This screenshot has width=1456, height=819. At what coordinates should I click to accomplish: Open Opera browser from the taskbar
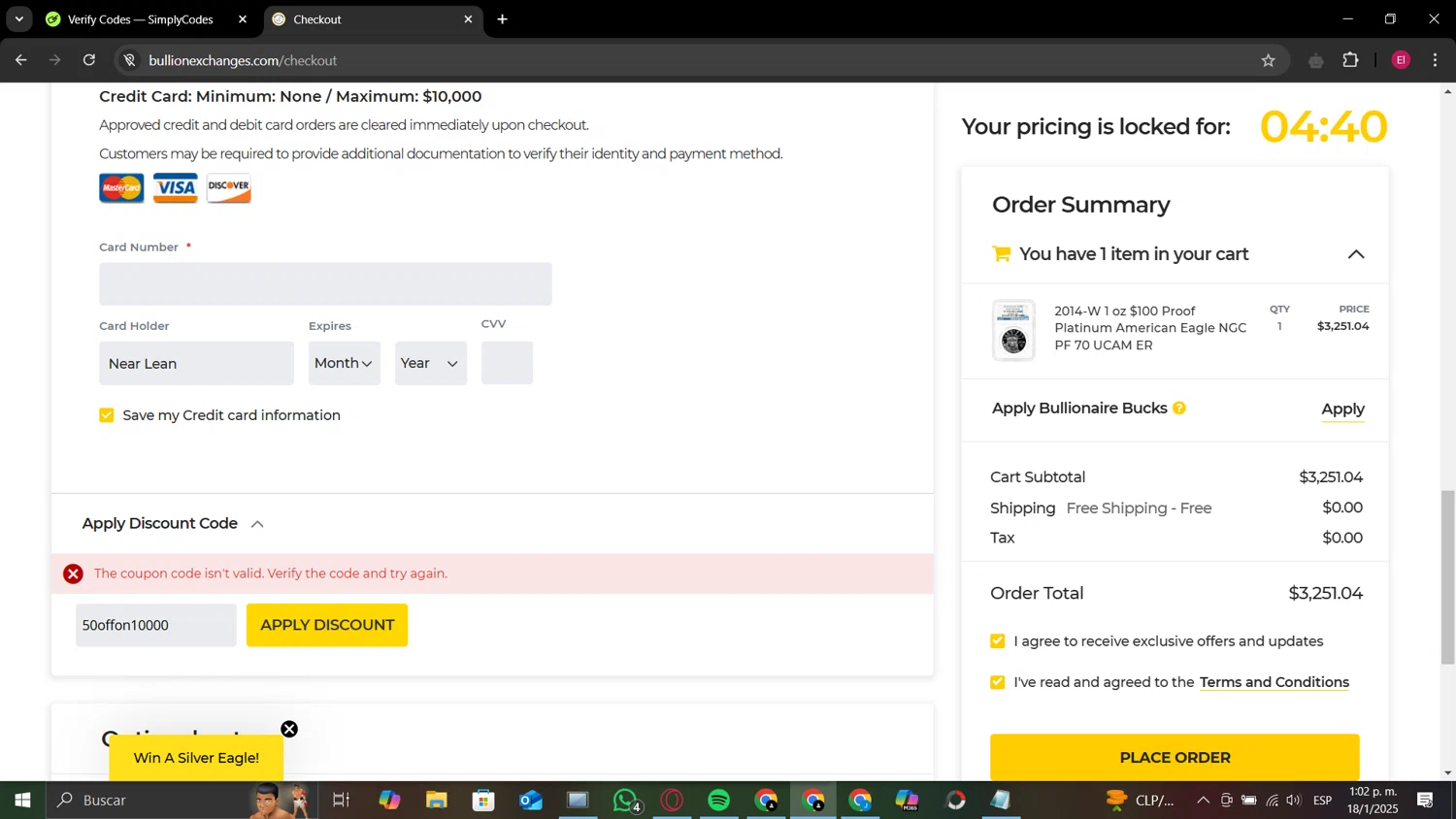[672, 801]
